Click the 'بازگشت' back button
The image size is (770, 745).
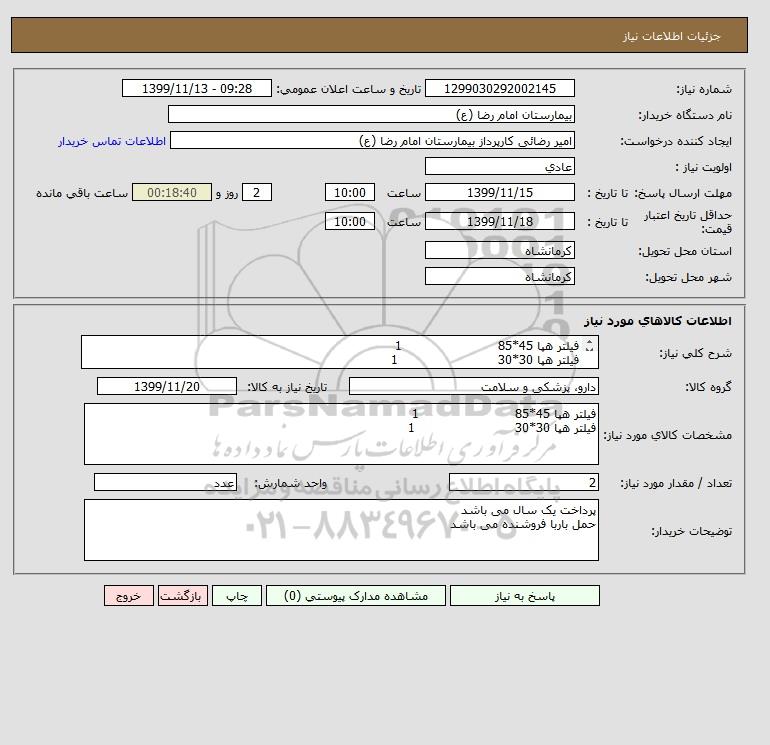183,595
